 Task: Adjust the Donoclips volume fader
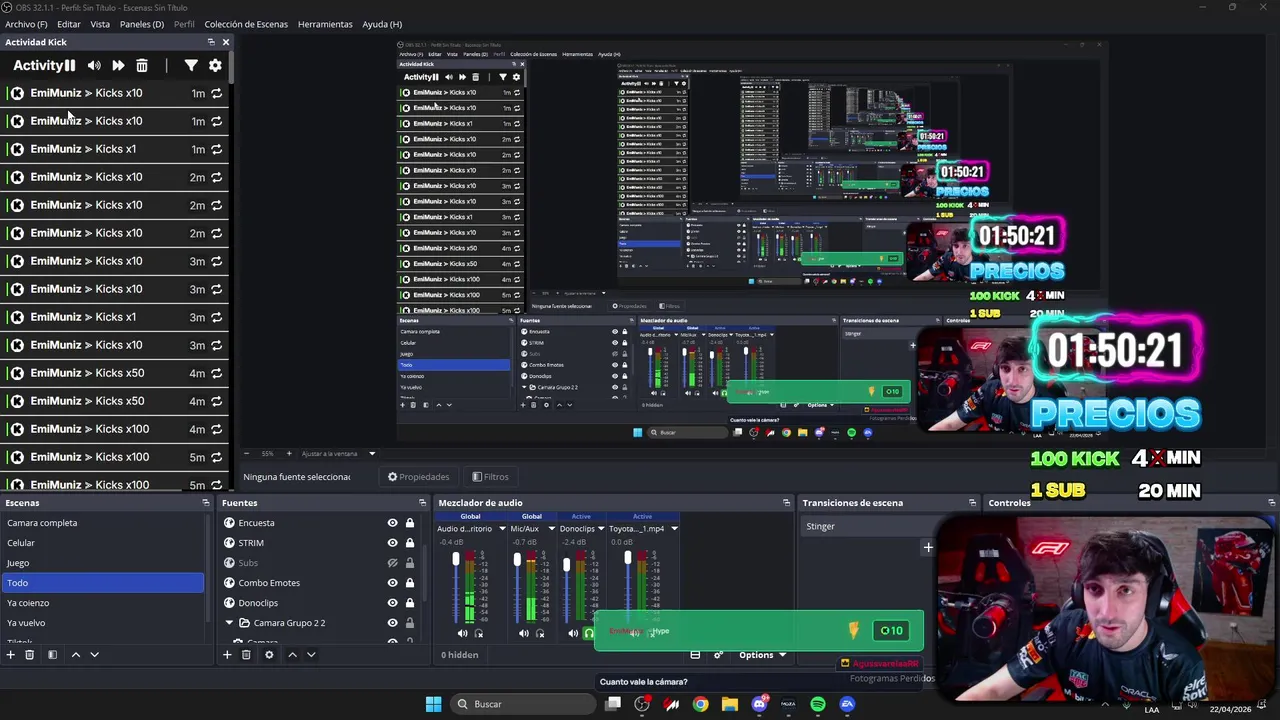tap(566, 565)
